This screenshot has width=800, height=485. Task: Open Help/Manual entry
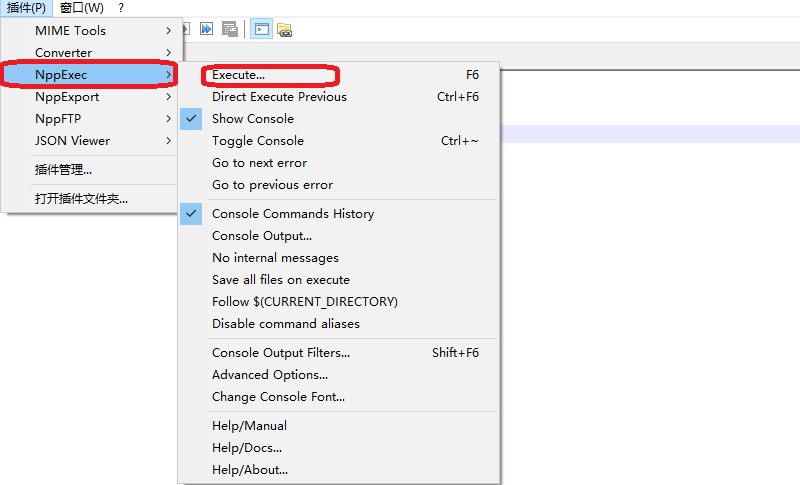tap(339, 426)
